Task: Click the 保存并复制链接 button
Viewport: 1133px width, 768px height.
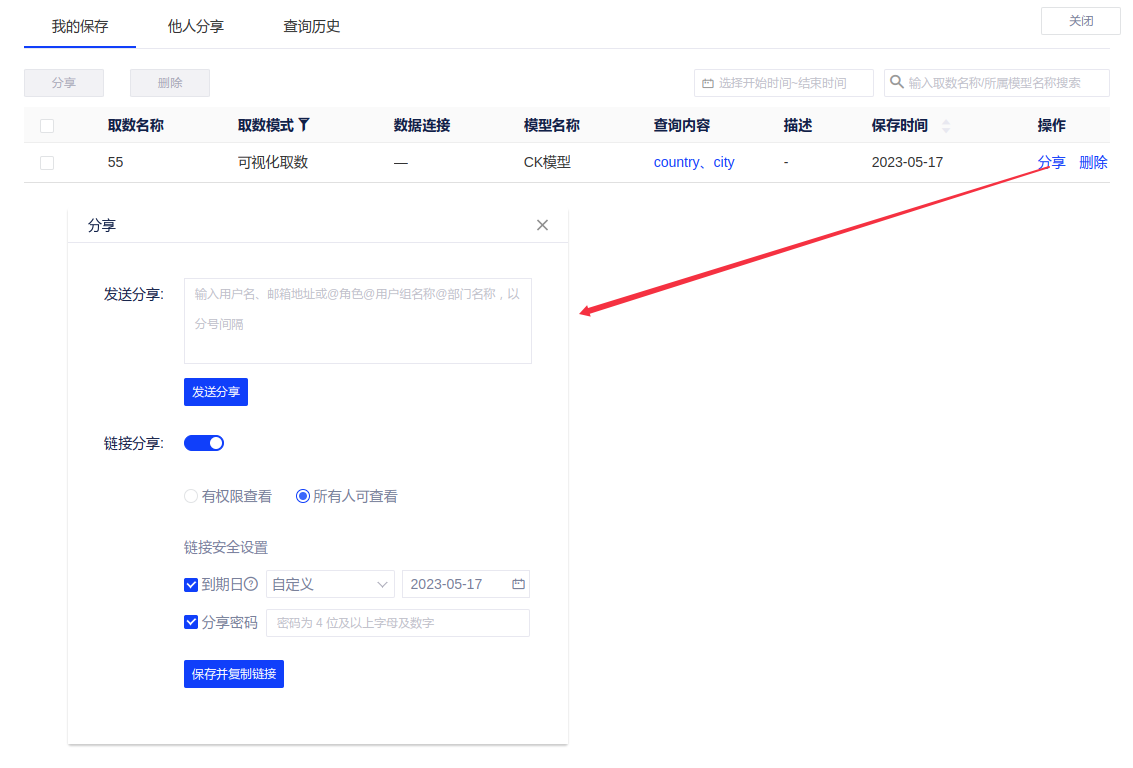Action: click(x=234, y=674)
